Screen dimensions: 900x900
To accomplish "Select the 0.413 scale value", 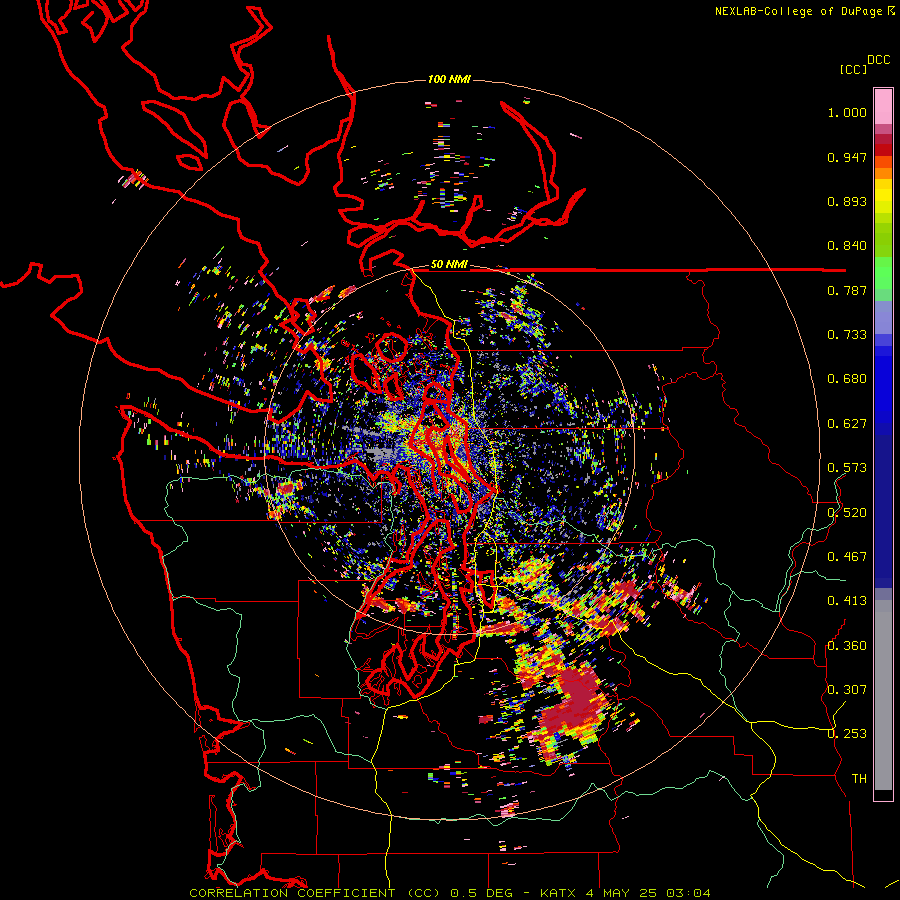I will tap(847, 601).
